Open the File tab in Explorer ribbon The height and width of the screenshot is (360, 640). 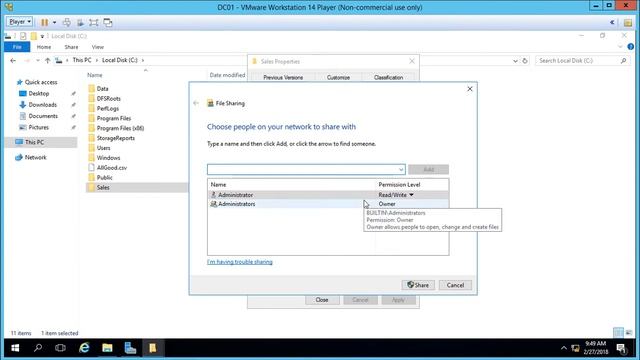(x=17, y=47)
